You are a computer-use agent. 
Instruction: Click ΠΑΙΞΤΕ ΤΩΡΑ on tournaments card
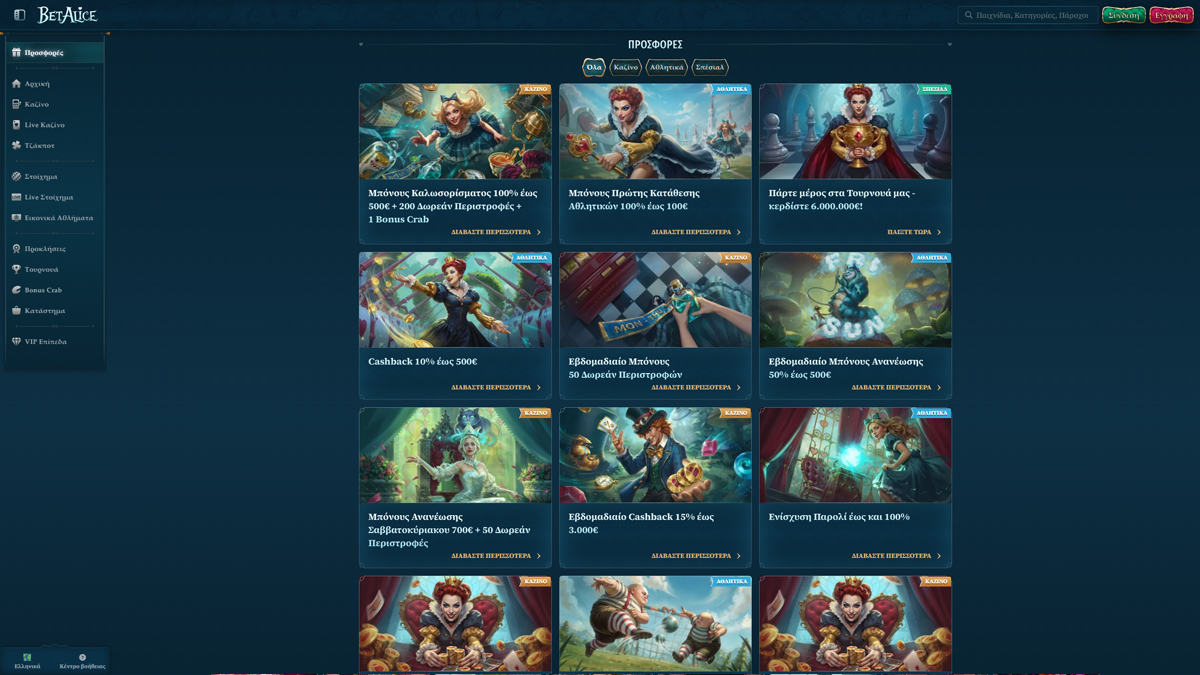pos(913,232)
